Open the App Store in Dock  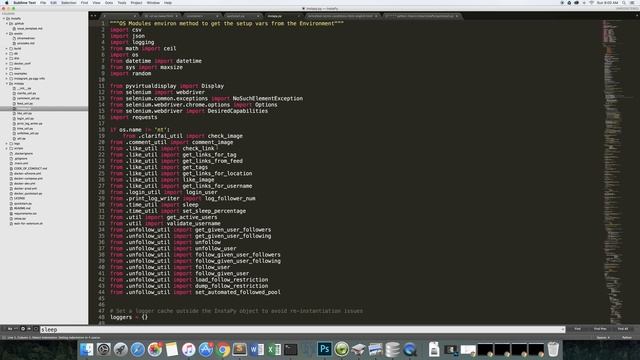pos(206,349)
